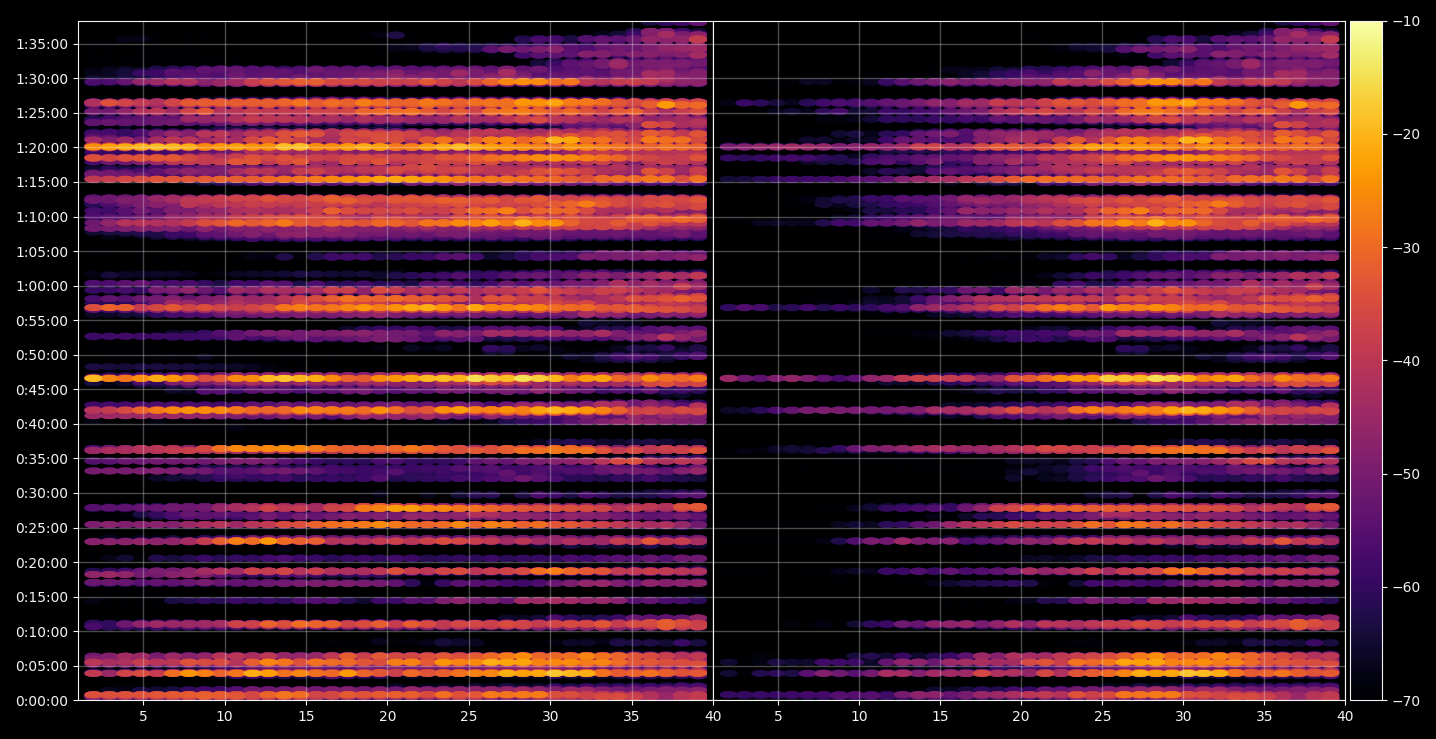This screenshot has width=1436, height=739.
Task: Pick the 0:50:00 y-axis tick label
Action: click(42, 355)
